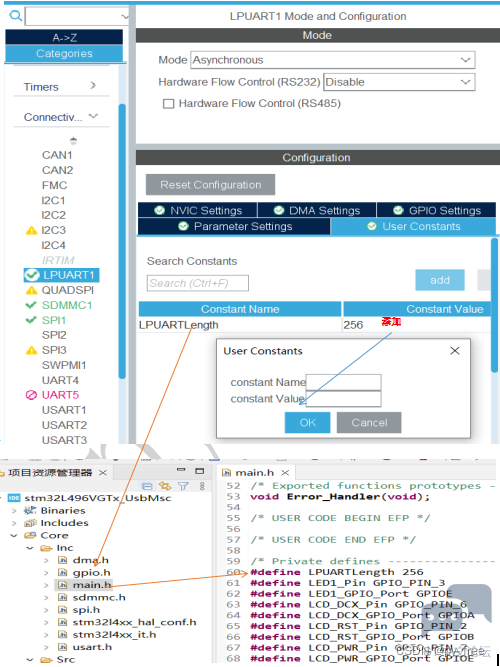The image size is (500, 667).
Task: Click the Constant Name column header
Action: coord(240,309)
